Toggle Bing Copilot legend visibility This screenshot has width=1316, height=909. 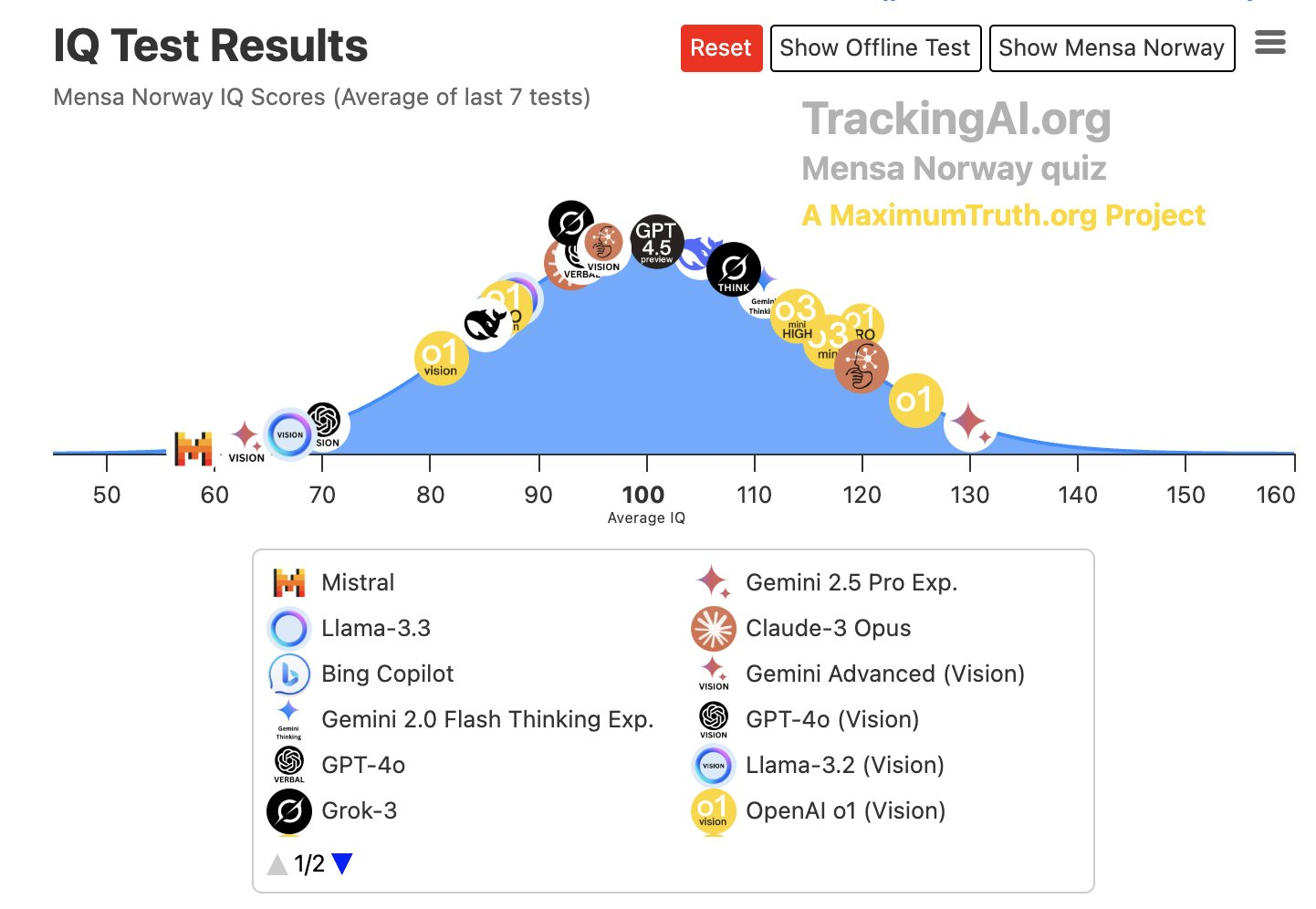point(361,674)
